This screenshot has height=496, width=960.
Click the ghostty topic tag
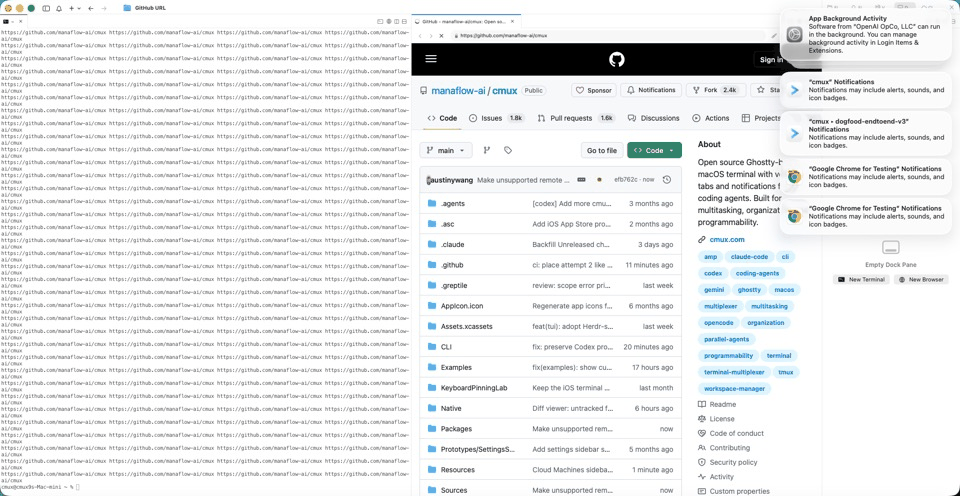pos(749,290)
